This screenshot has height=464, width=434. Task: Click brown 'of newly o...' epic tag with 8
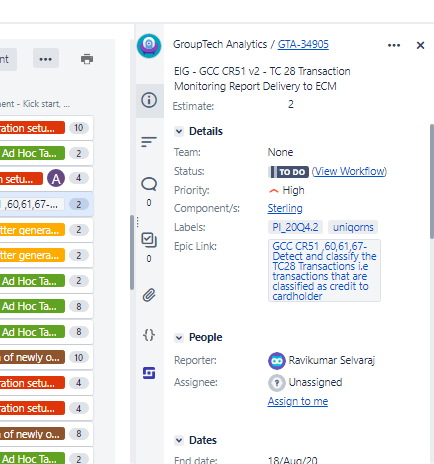click(32, 434)
